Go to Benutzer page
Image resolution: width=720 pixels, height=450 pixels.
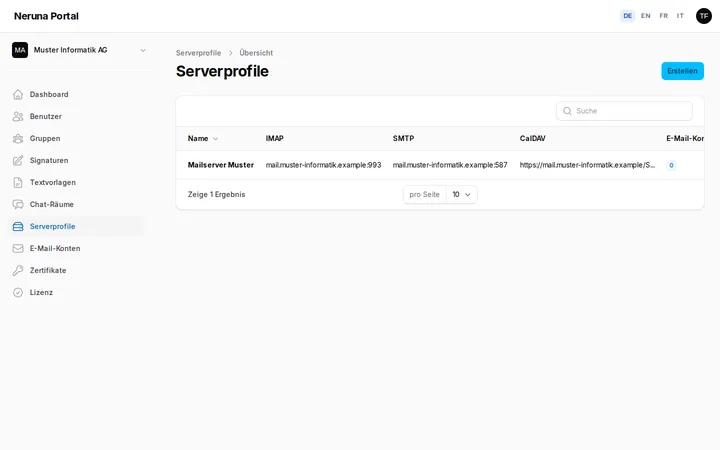click(x=77, y=117)
